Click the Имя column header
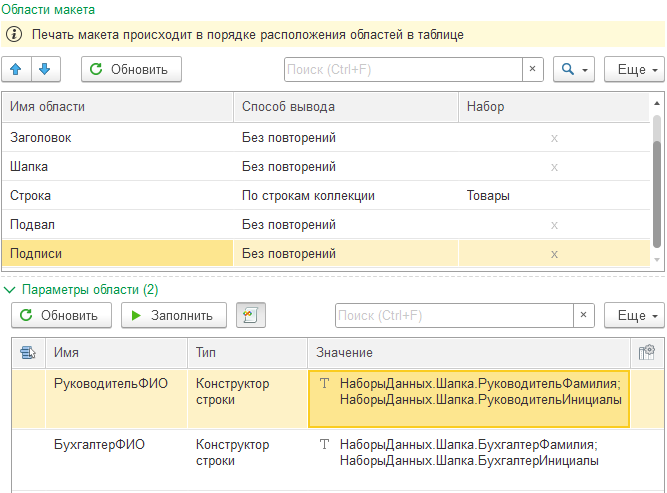Image resolution: width=667 pixels, height=493 pixels. [x=116, y=353]
